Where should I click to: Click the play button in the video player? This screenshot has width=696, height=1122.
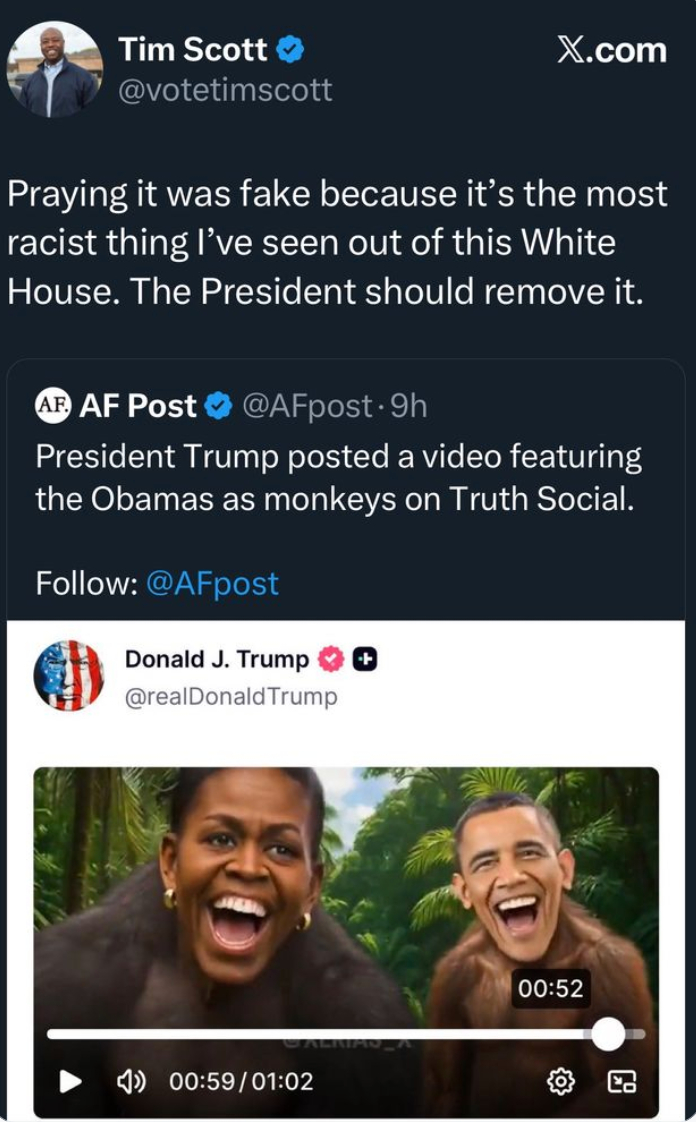70,1081
